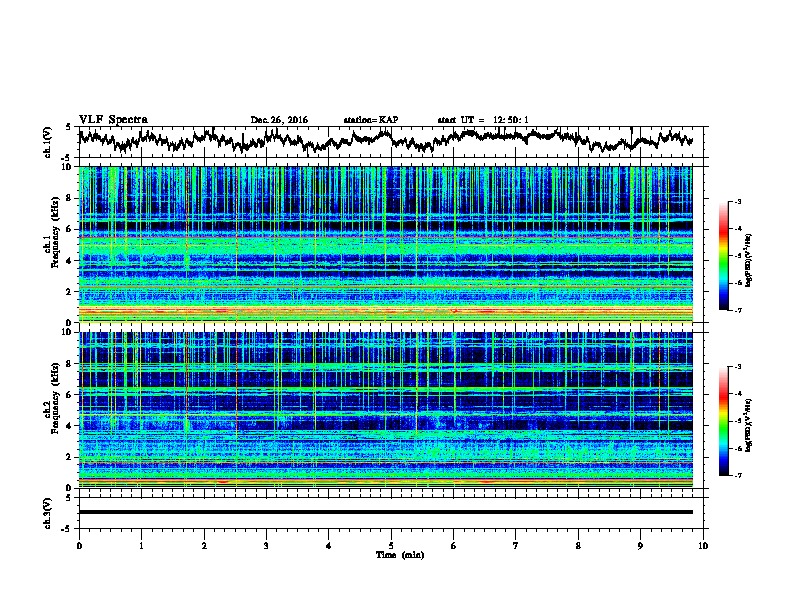This screenshot has width=792, height=612.
Task: Select the "start UT = 12:50: 1" text
Action: click(x=483, y=120)
